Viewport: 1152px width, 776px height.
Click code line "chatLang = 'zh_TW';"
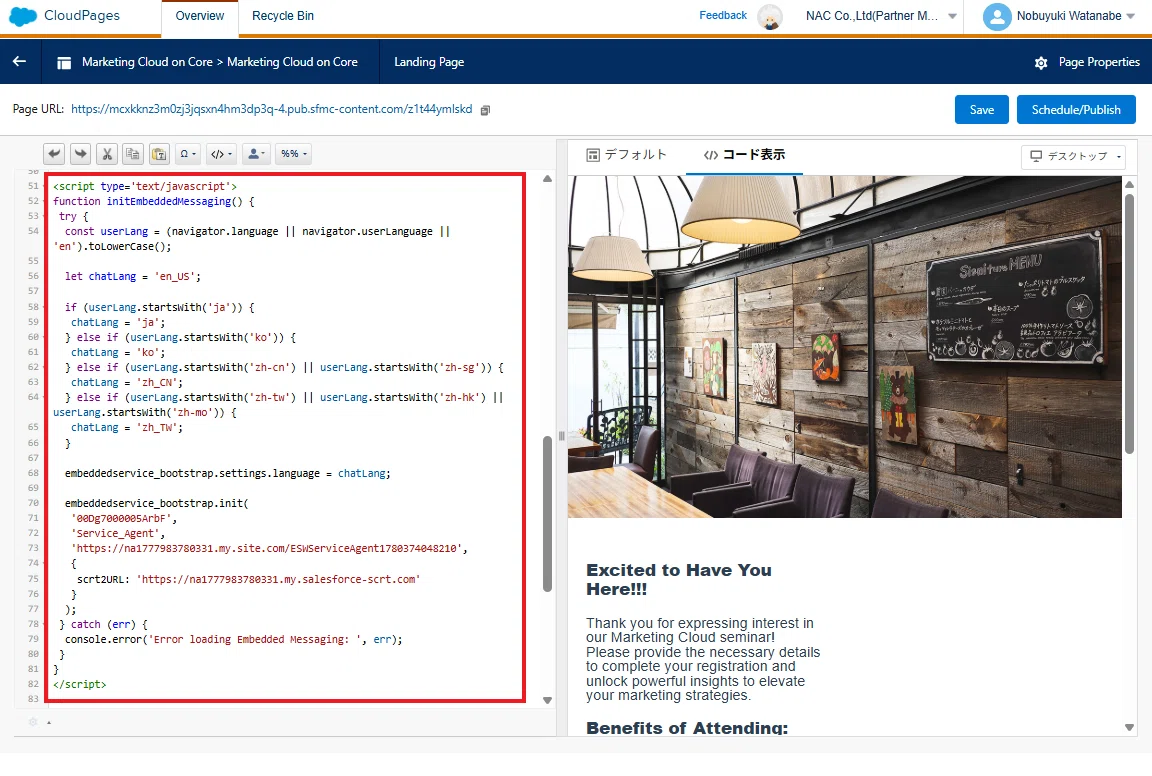coord(127,427)
